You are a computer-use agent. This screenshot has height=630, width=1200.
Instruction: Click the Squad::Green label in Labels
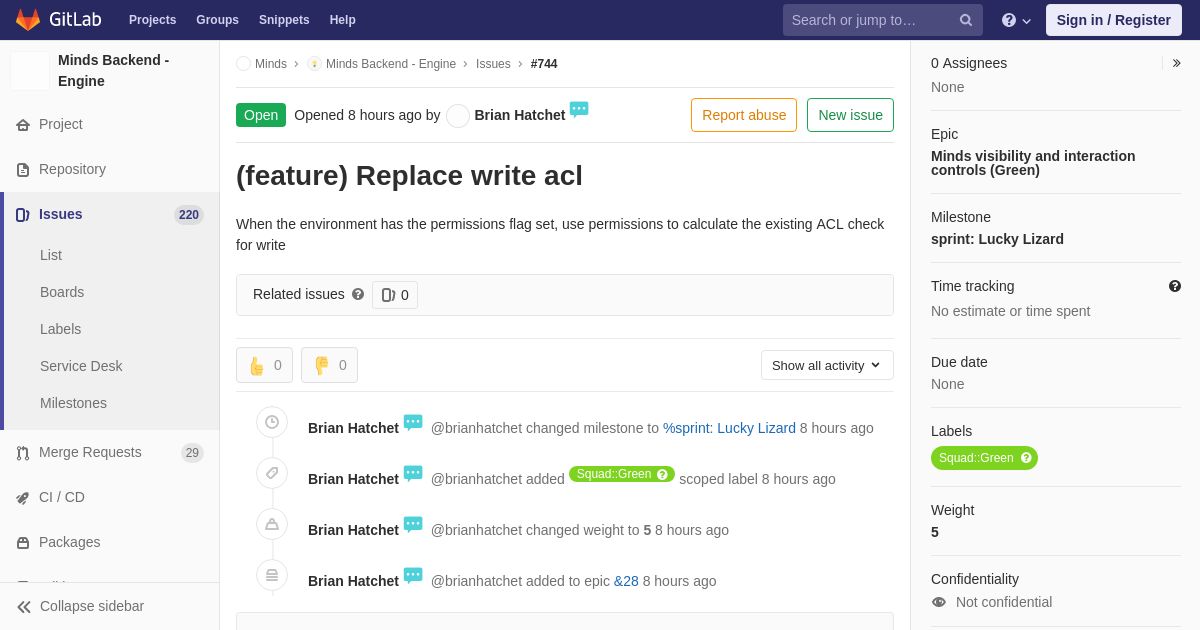pos(975,458)
